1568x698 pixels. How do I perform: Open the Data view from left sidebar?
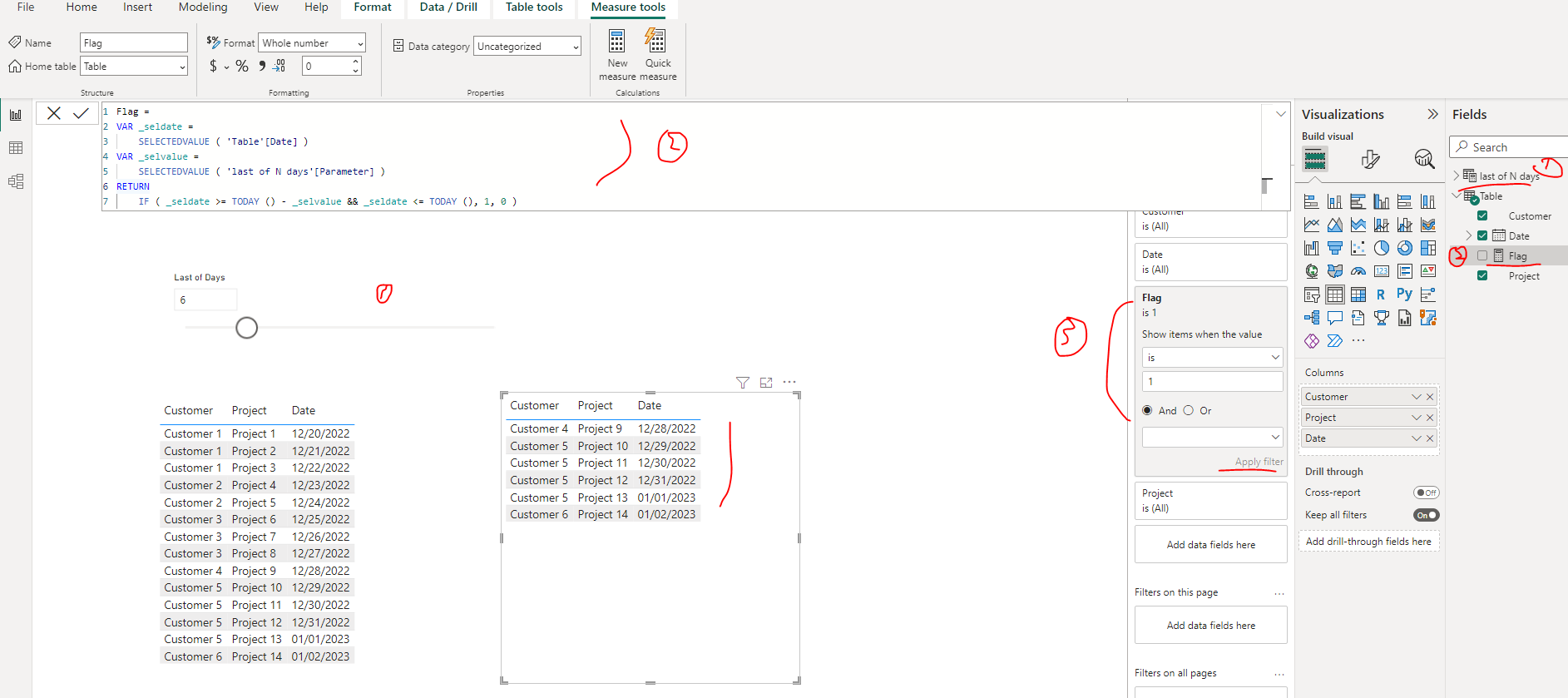pos(16,148)
